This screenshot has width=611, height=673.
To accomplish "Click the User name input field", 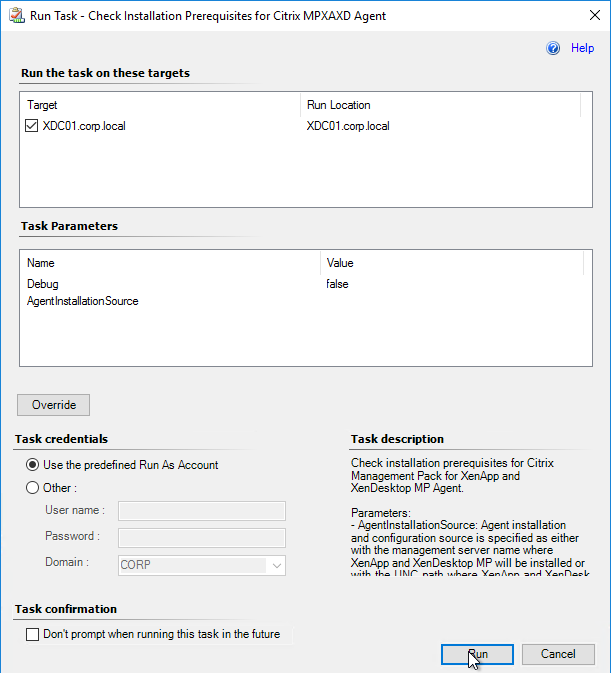I will coord(202,511).
